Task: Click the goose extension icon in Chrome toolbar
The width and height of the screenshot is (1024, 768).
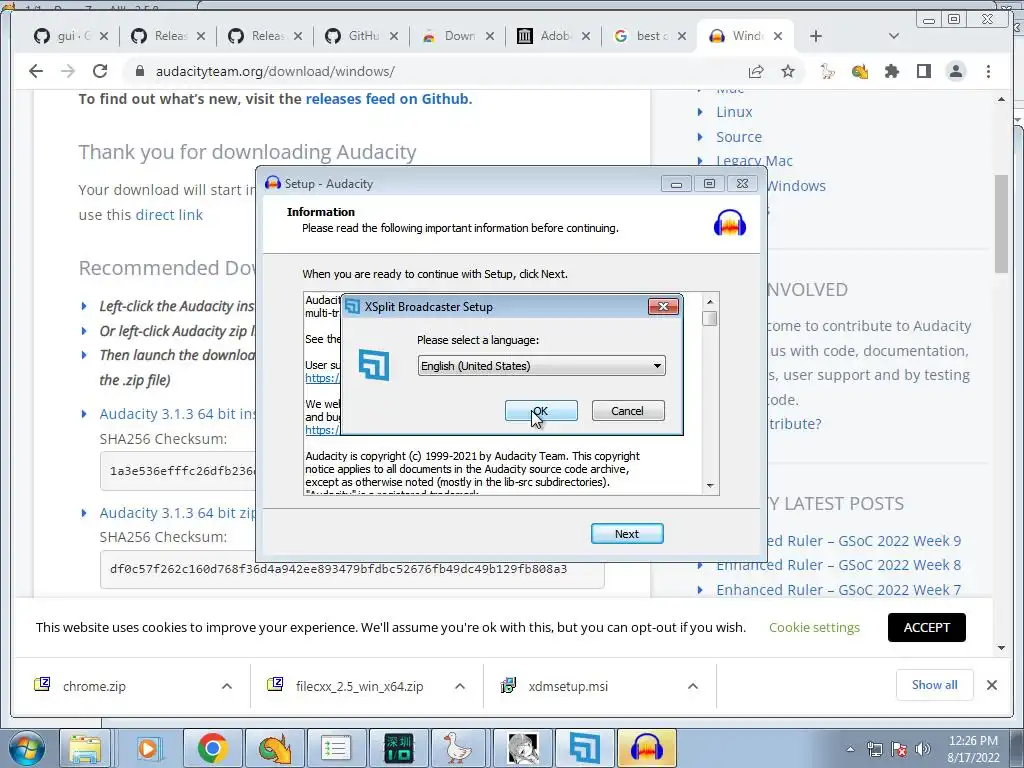Action: [x=827, y=71]
